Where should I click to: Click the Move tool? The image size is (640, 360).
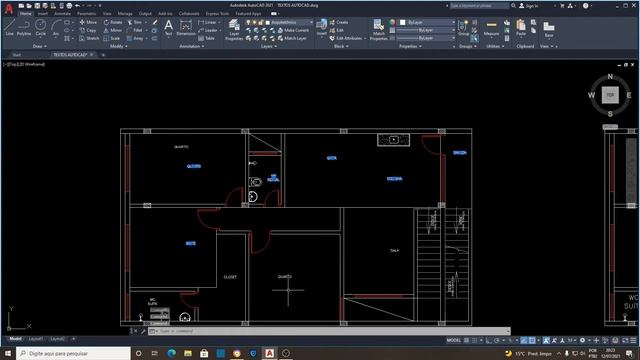click(88, 22)
